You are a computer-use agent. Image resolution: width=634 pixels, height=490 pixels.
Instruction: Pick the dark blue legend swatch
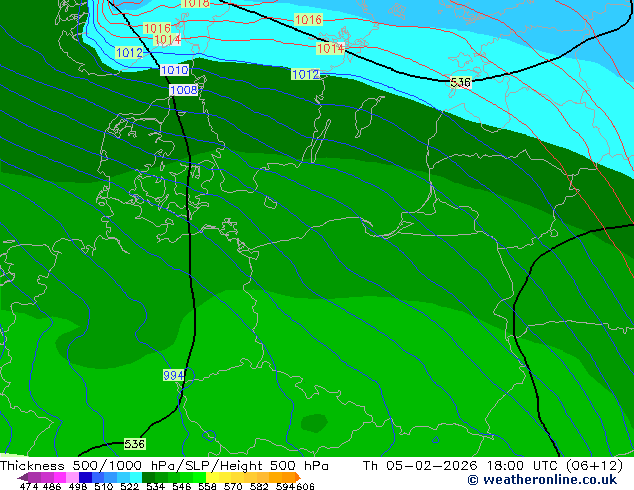point(85,477)
